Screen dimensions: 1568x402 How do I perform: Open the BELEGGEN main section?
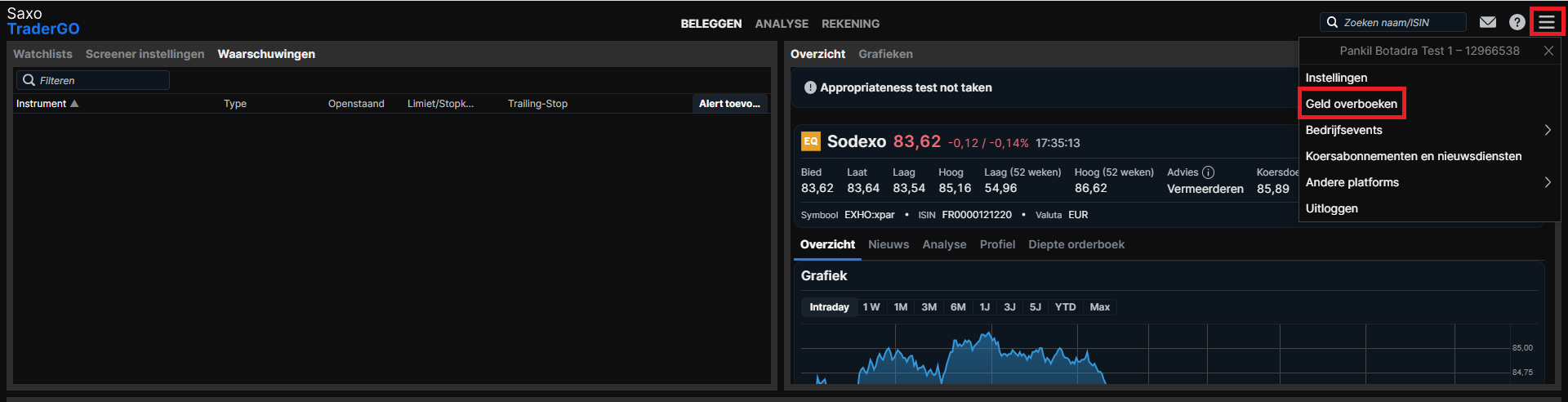711,24
